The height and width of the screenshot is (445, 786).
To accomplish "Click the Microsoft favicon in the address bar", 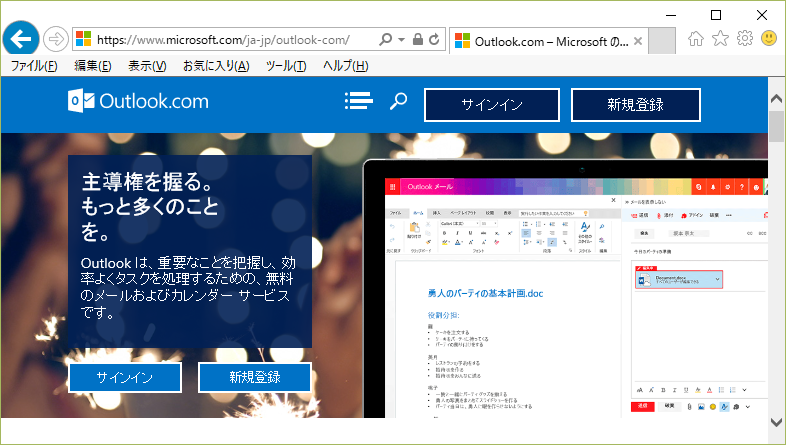I will (83, 39).
